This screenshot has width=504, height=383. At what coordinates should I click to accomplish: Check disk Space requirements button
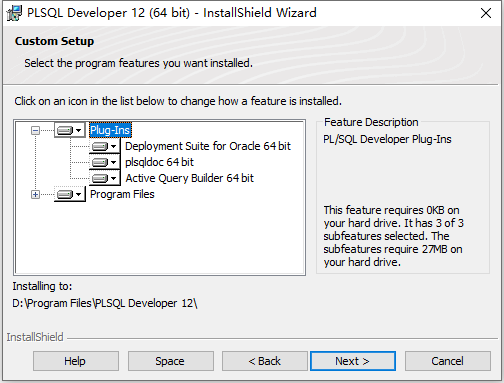click(x=171, y=361)
